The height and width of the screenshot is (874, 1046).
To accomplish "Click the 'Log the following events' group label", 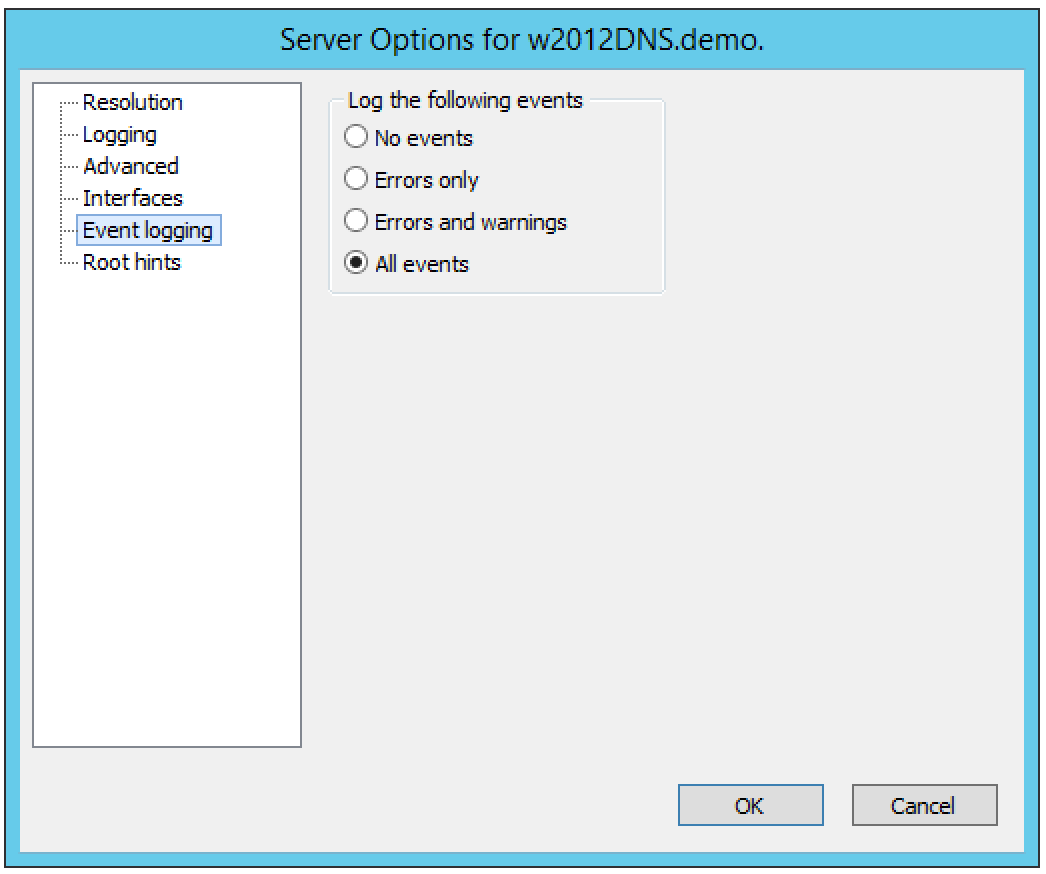I will point(465,100).
